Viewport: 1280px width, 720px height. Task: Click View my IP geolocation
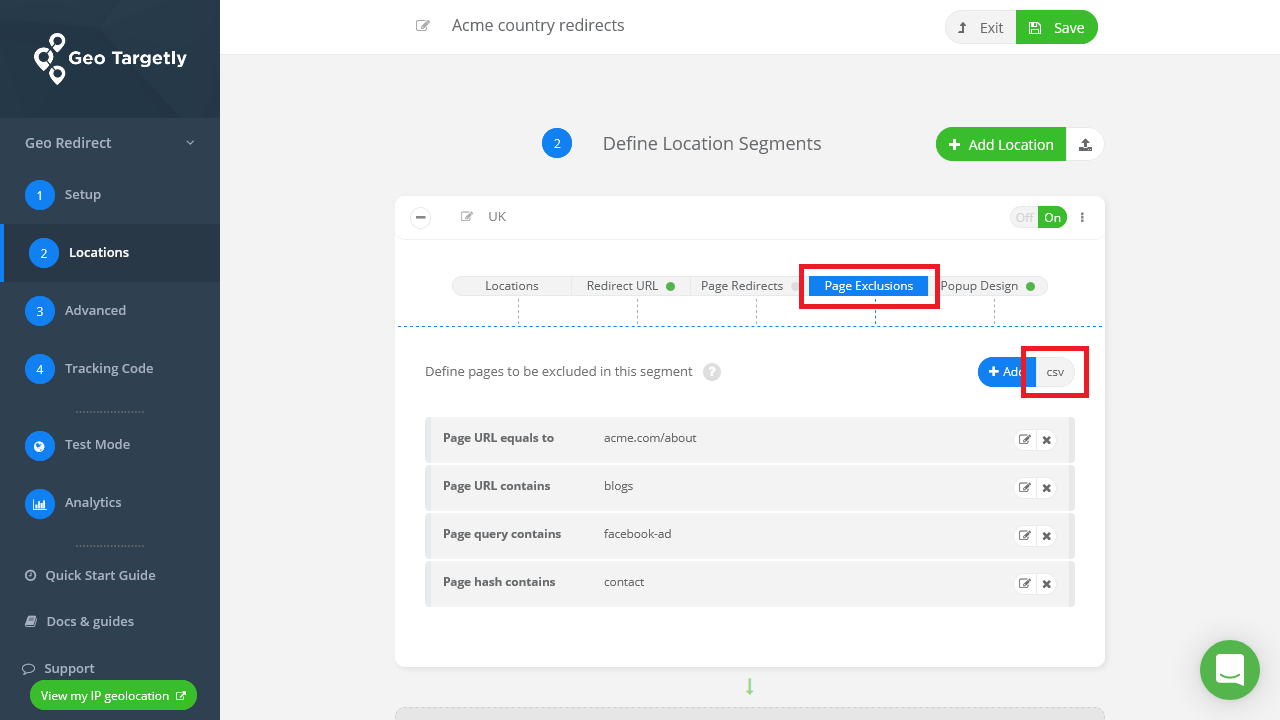(x=113, y=695)
